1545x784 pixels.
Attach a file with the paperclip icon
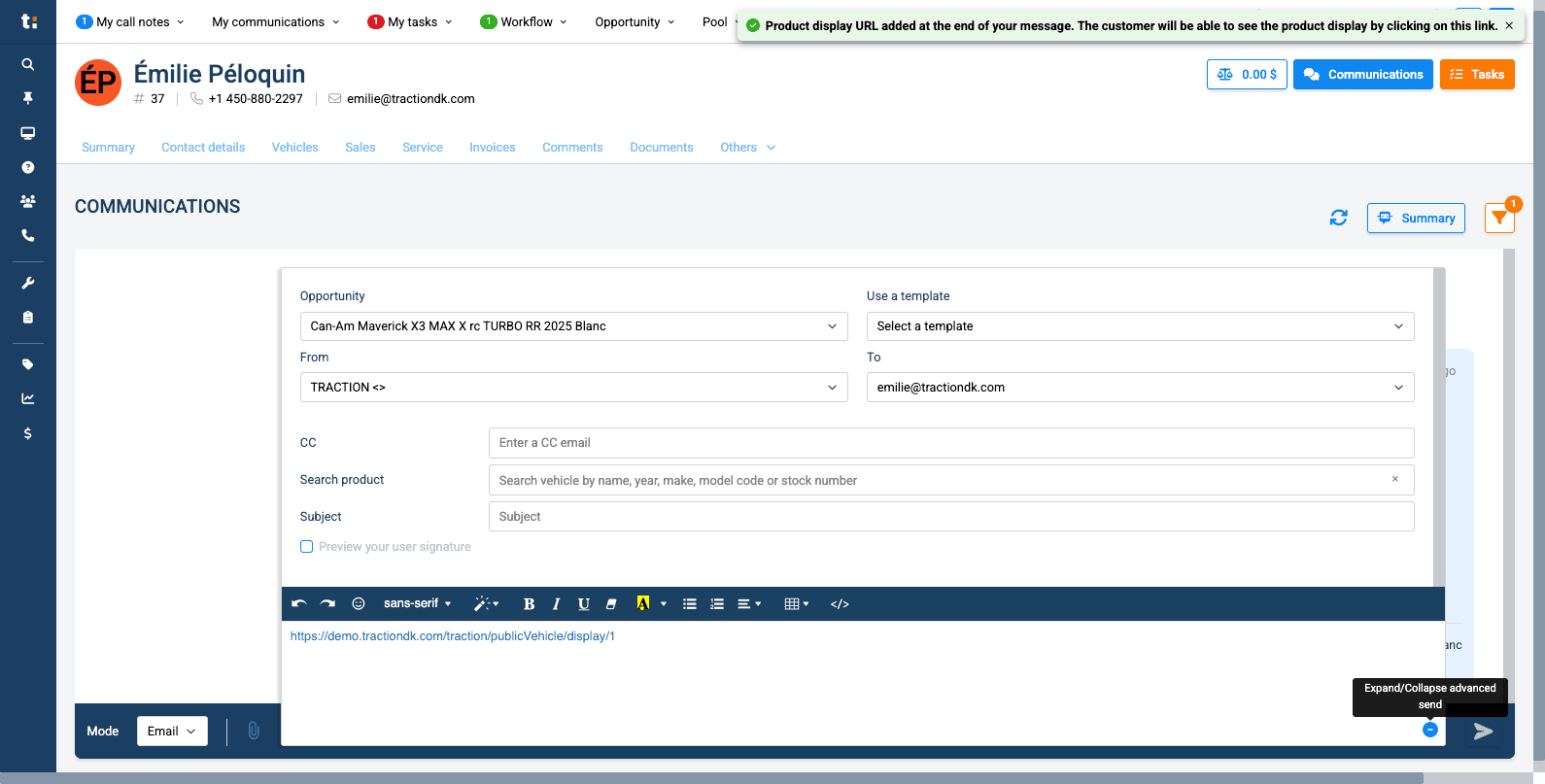tap(254, 731)
